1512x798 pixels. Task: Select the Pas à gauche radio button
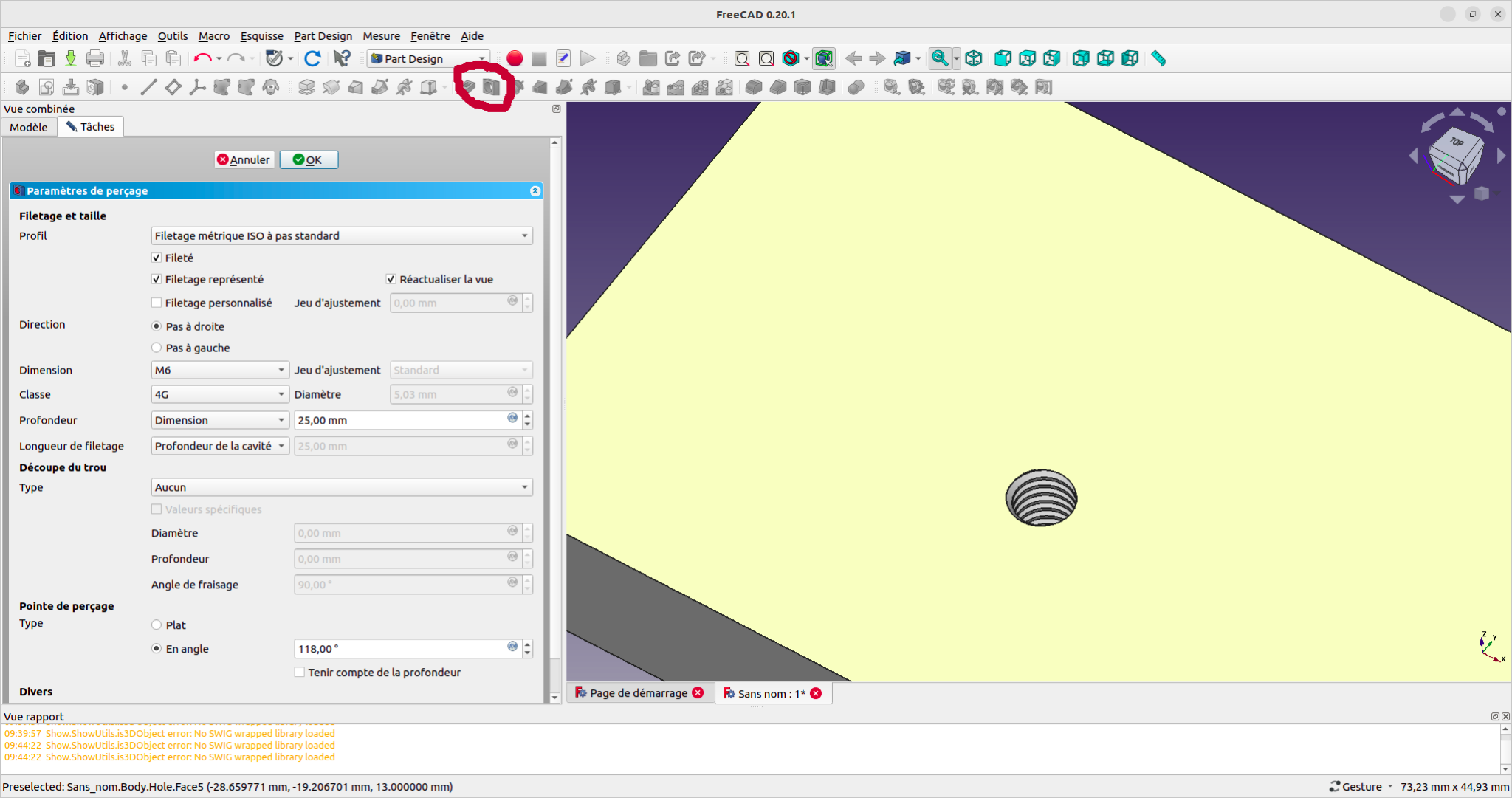157,348
